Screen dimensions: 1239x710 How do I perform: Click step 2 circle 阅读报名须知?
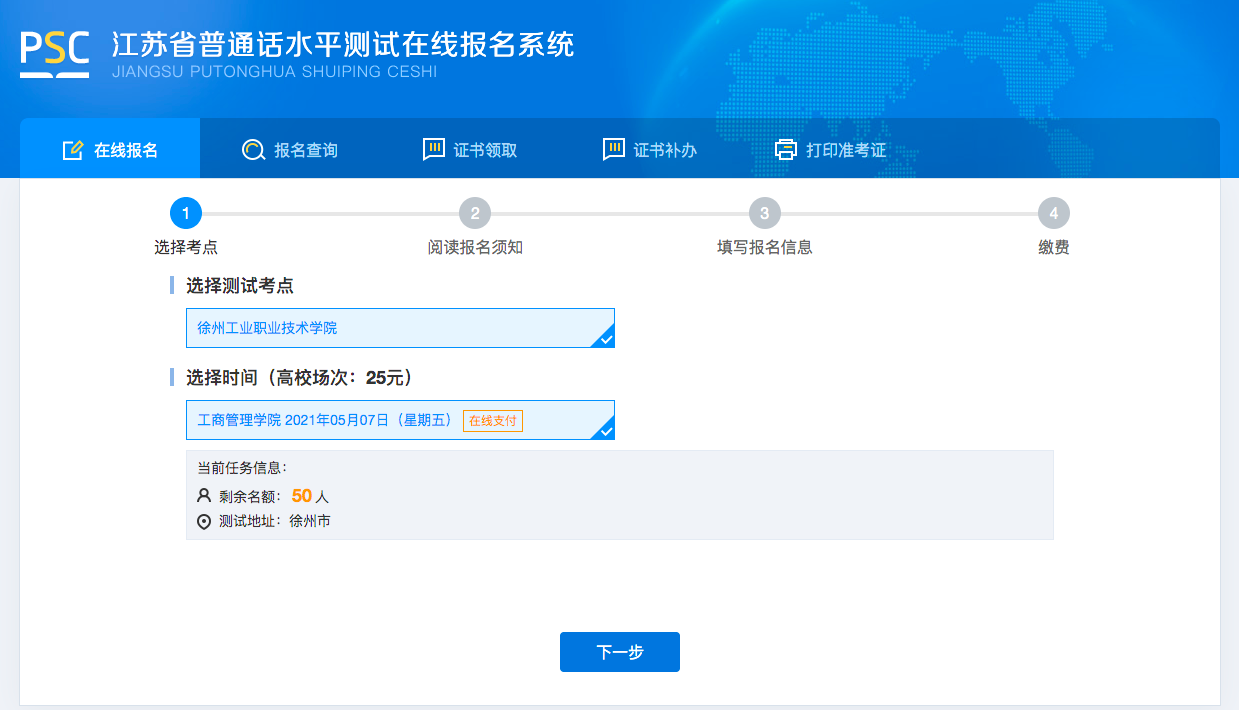pos(475,213)
